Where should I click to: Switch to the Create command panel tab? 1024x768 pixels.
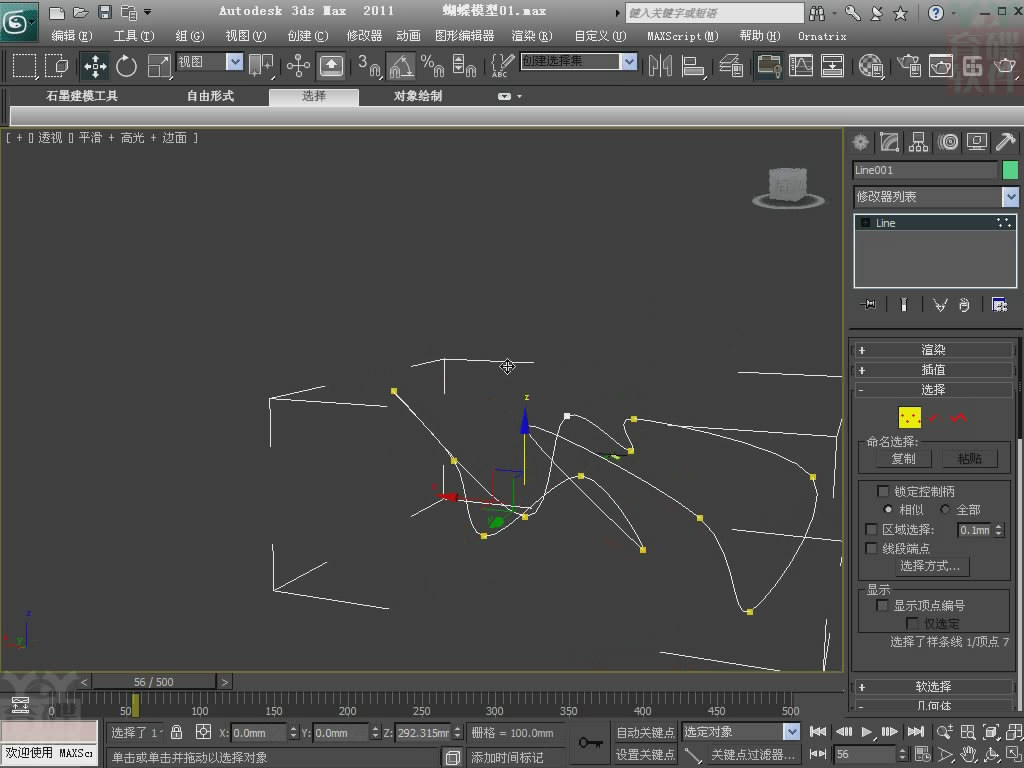tap(861, 142)
